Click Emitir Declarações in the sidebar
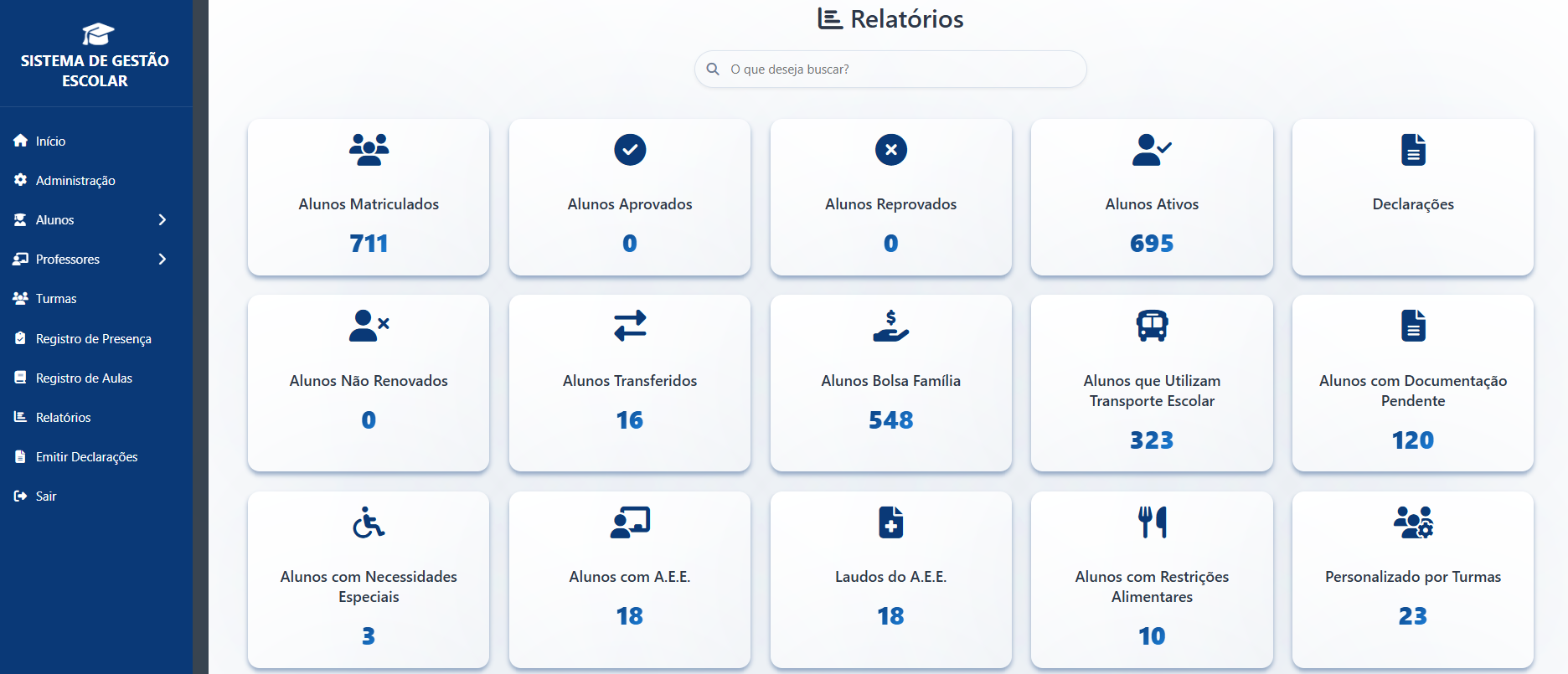 point(86,456)
